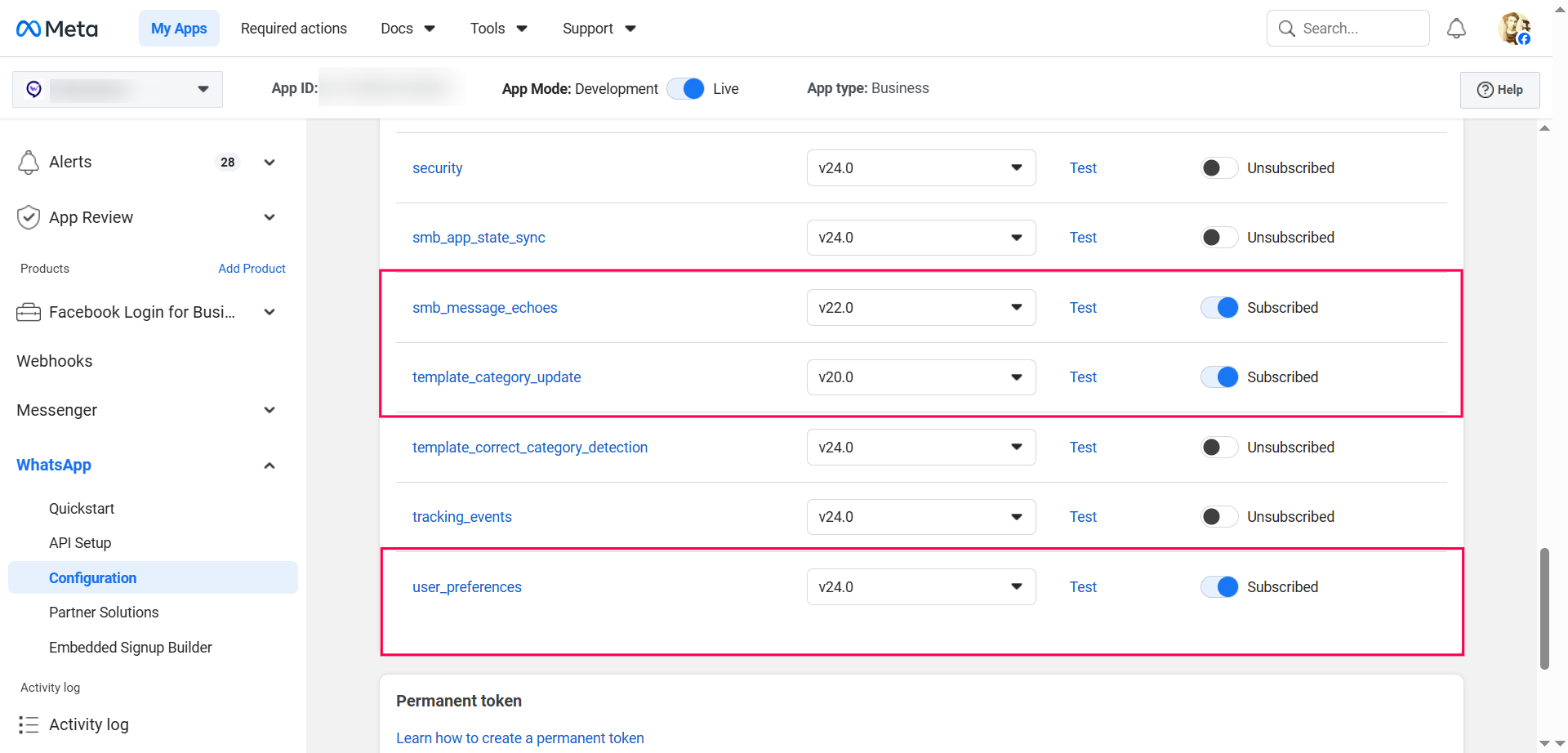Screen dimensions: 1568x753
Task: Click the Facebook Login briefcase icon
Action: [x=29, y=312]
